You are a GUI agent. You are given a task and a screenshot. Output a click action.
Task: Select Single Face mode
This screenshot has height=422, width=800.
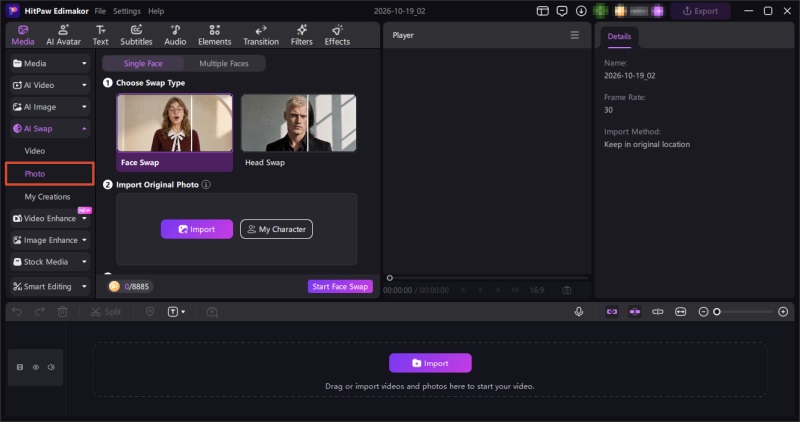[143, 63]
